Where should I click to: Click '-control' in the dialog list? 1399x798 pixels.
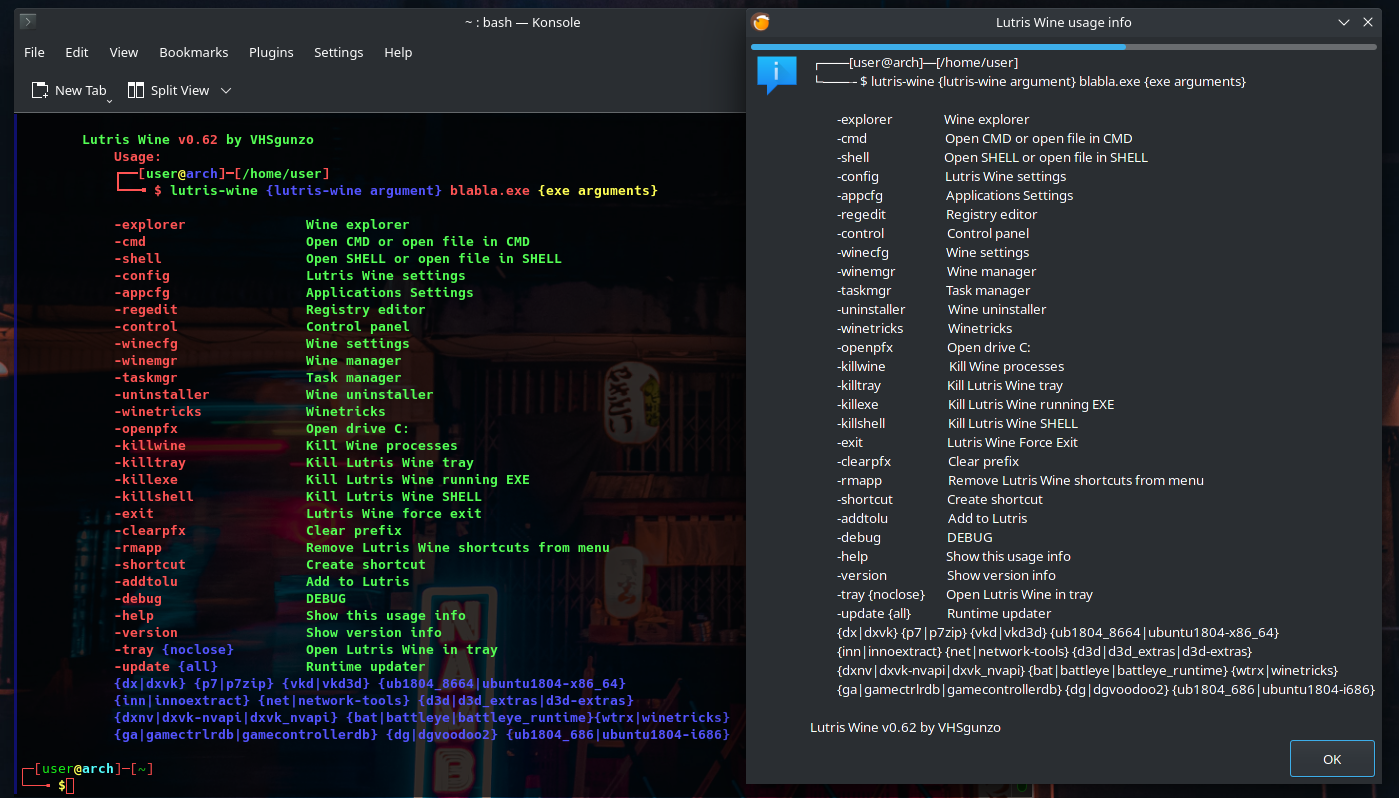pos(861,233)
